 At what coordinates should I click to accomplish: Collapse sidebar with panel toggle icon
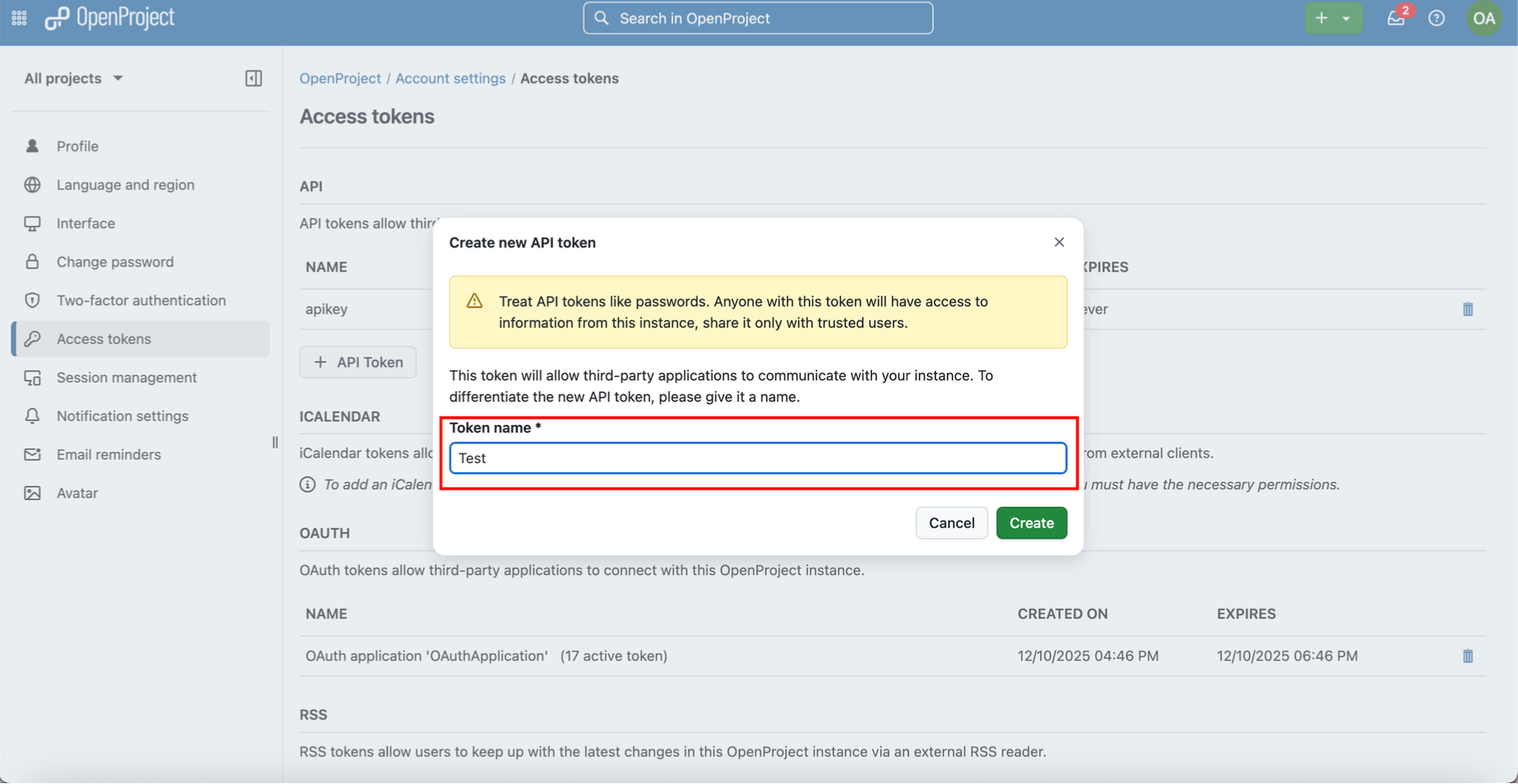point(254,78)
